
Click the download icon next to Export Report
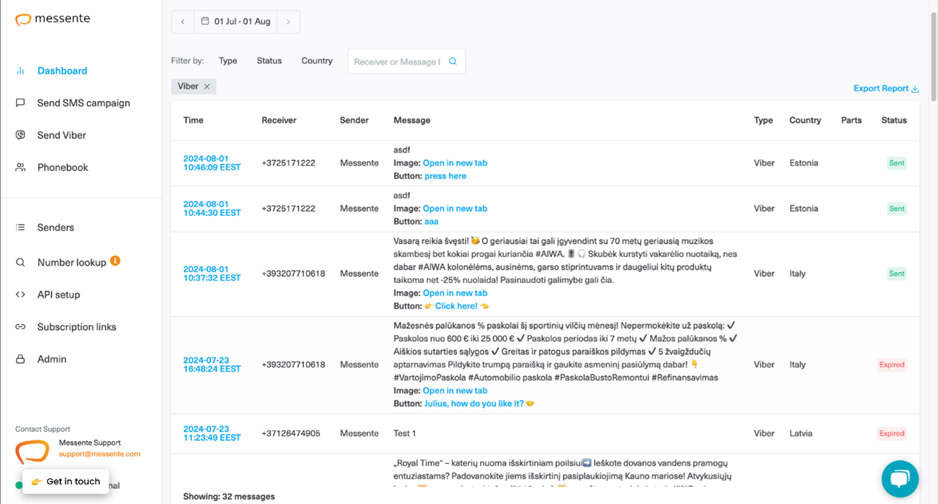(x=915, y=88)
